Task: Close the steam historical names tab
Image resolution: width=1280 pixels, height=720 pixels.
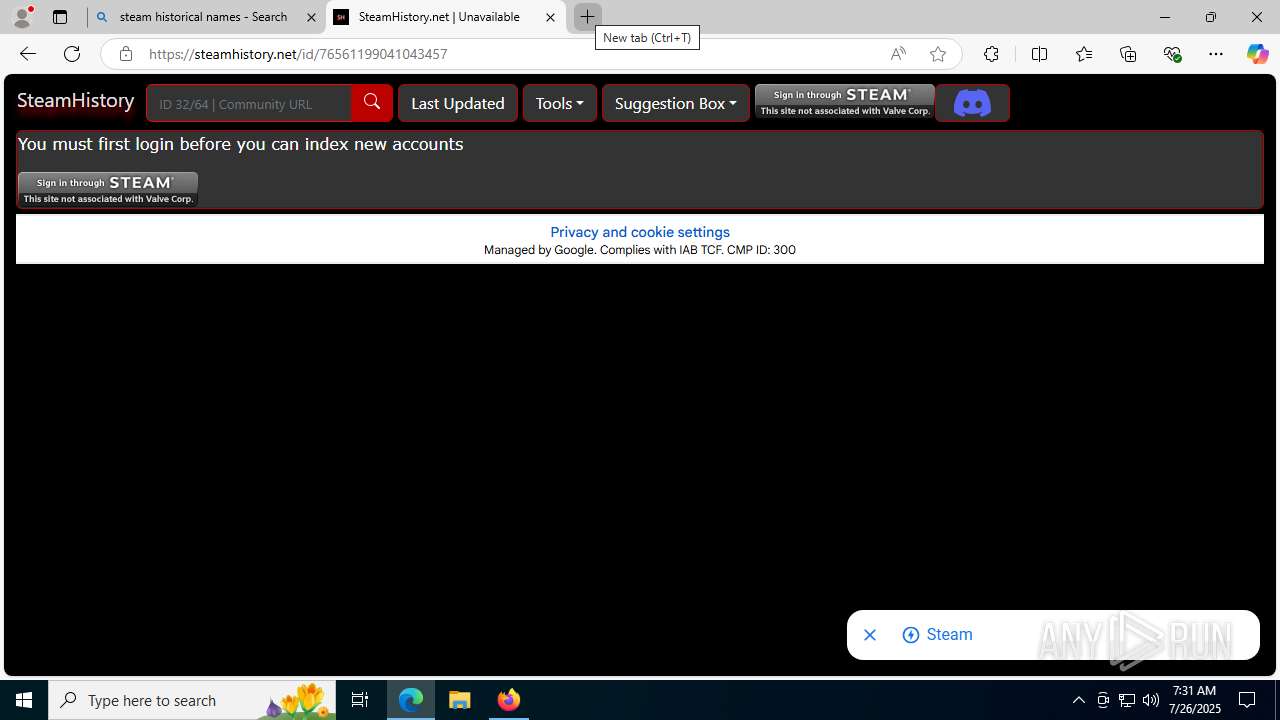Action: (311, 17)
